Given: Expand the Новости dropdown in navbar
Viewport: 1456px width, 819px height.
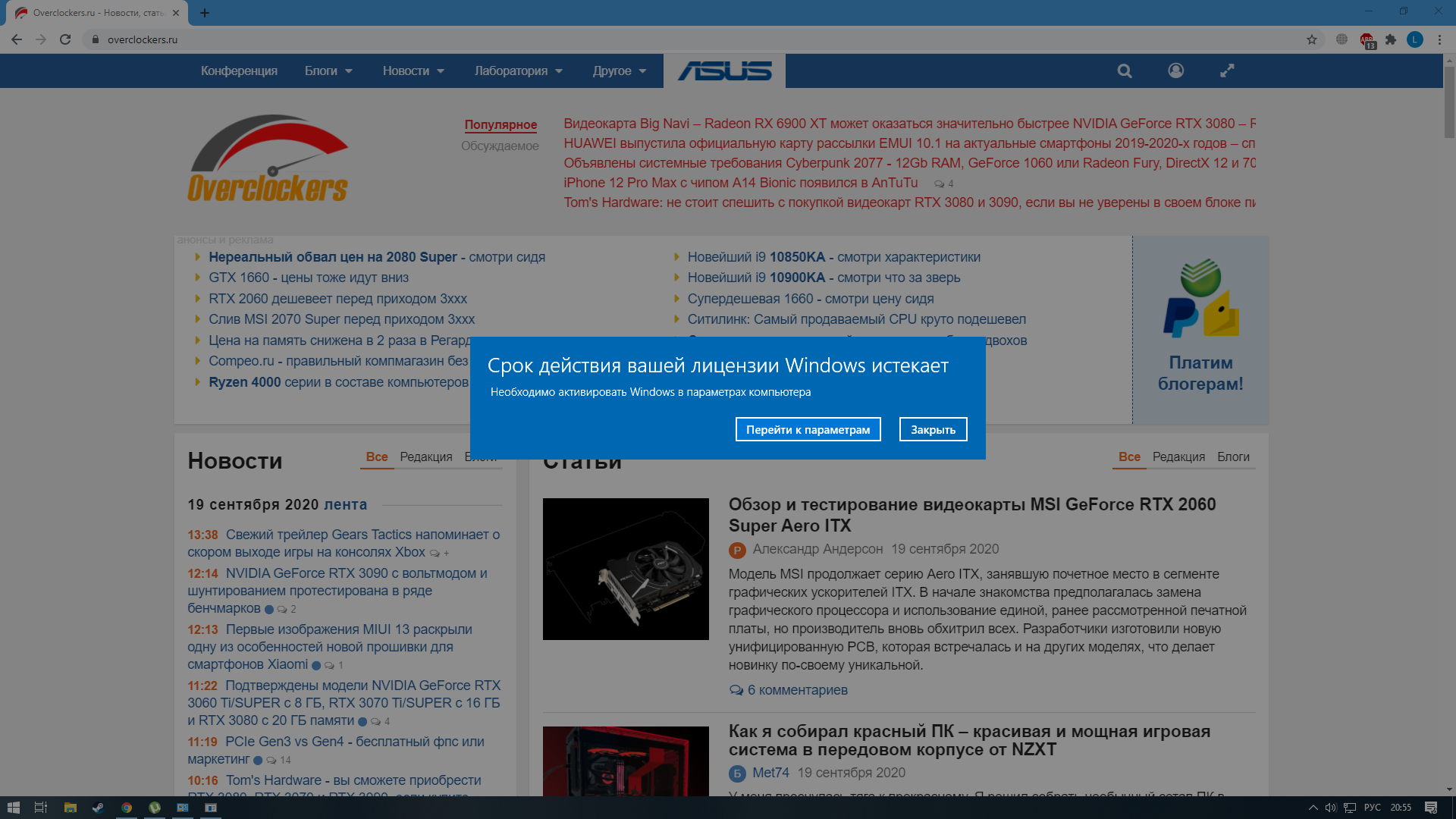Looking at the screenshot, I should 413,71.
